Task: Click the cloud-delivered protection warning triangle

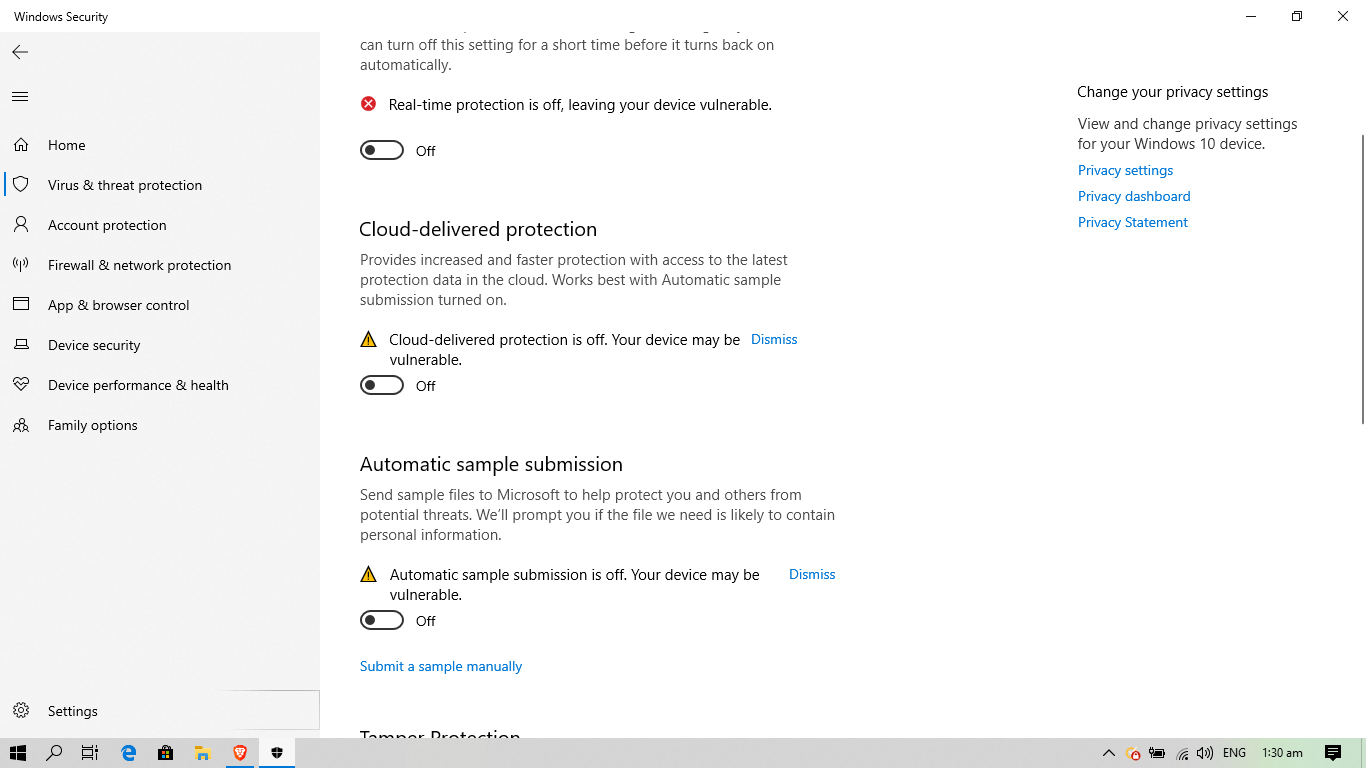Action: point(369,339)
